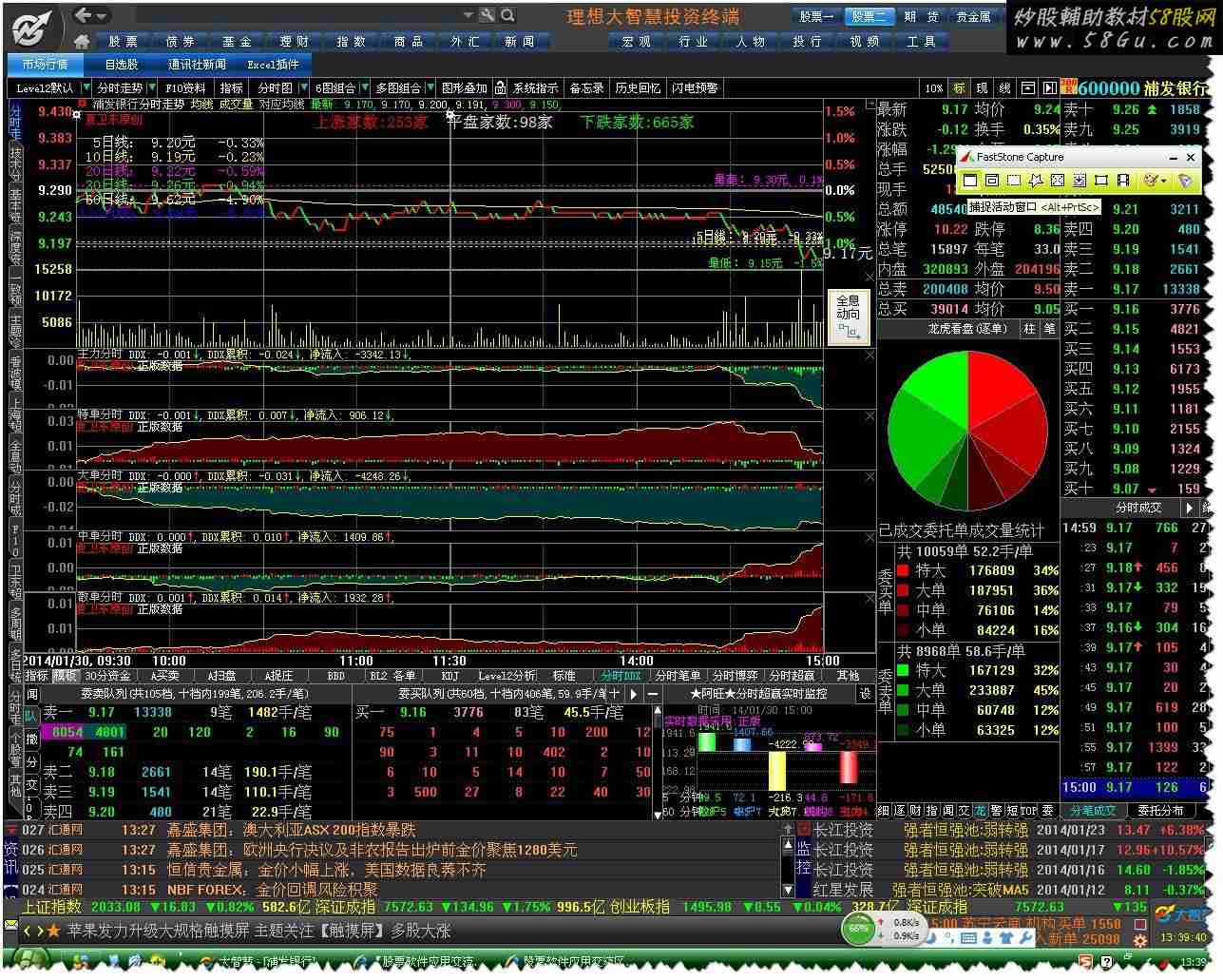The image size is (1223, 980).
Task: Click the window layout icon beside 线
Action: point(1027,87)
